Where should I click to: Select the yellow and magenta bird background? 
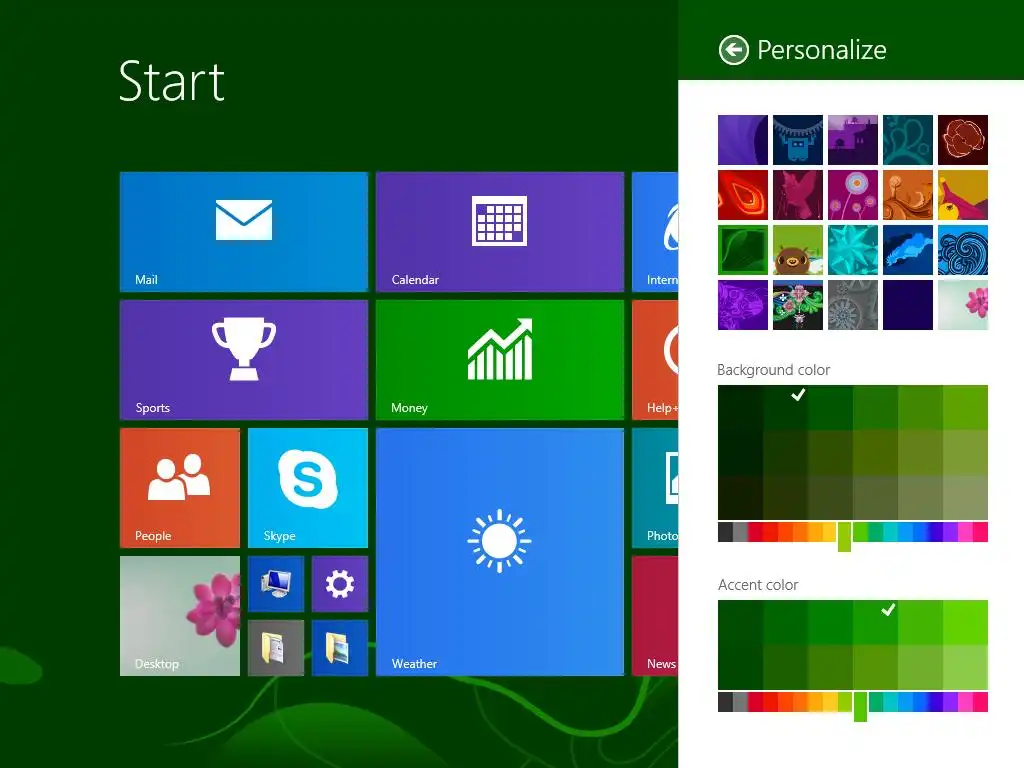pos(963,195)
